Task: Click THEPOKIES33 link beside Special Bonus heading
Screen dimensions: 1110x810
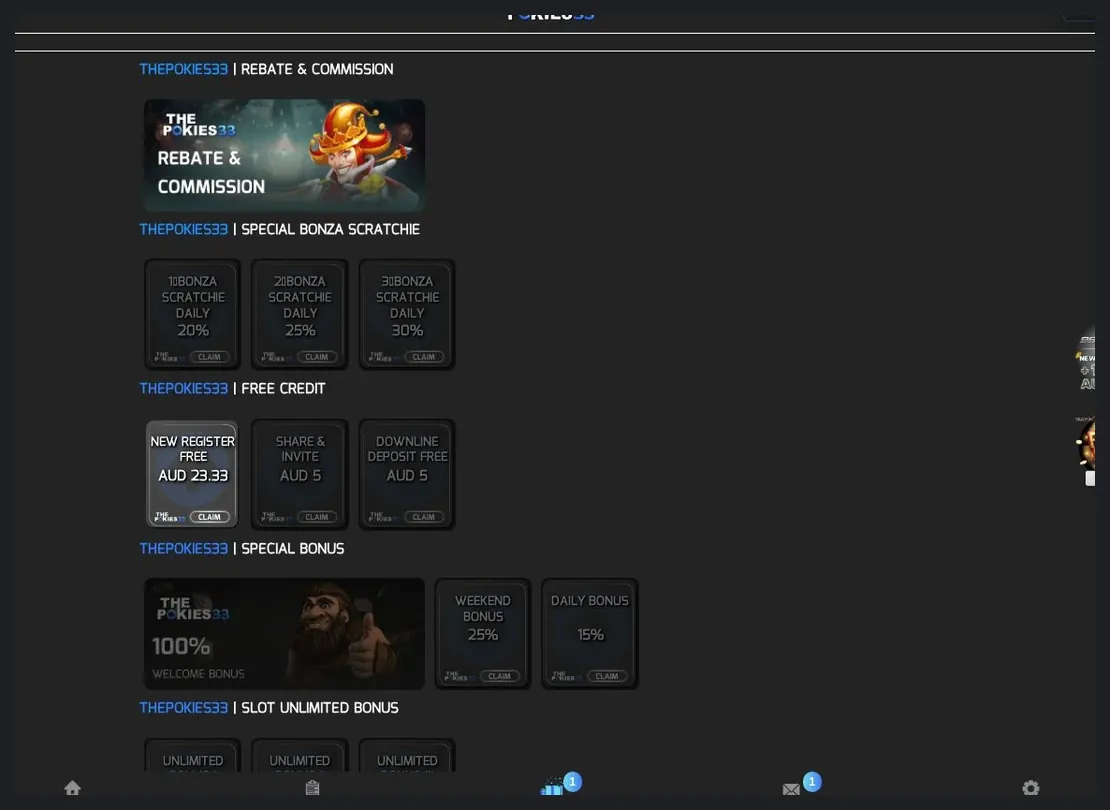Action: click(x=183, y=549)
